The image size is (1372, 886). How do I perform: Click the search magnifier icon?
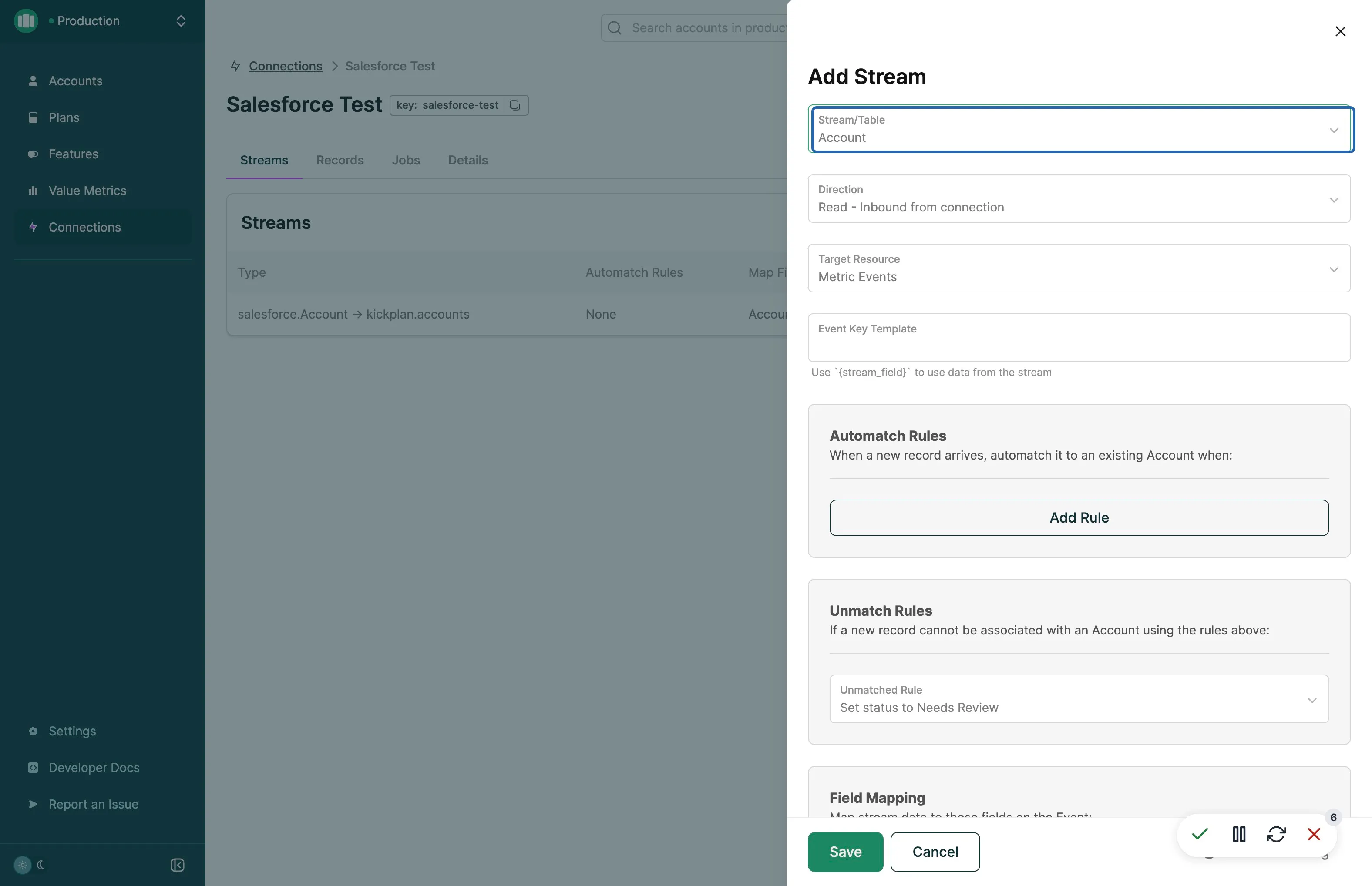pos(615,27)
